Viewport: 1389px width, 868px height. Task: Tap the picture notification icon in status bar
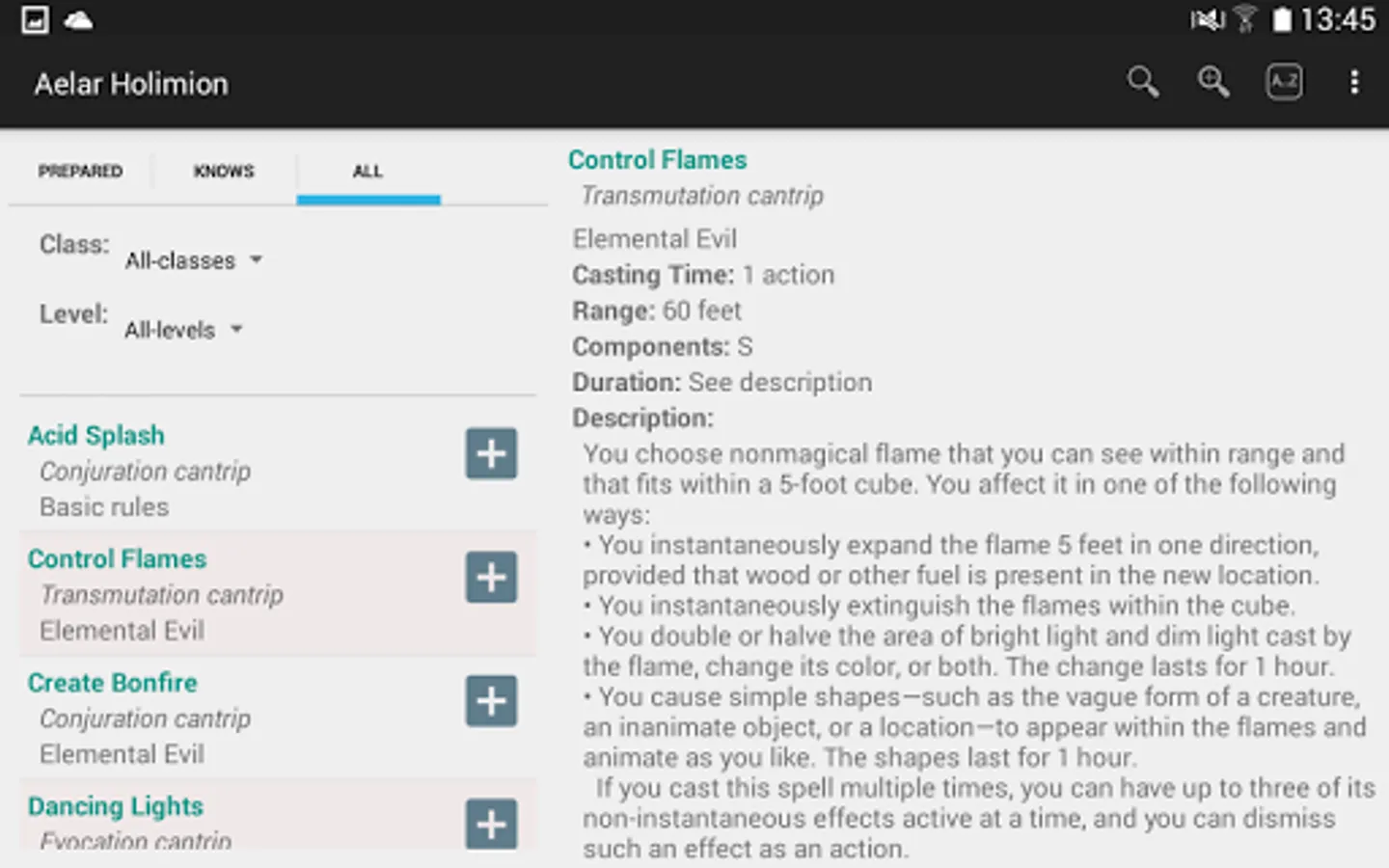tap(35, 20)
